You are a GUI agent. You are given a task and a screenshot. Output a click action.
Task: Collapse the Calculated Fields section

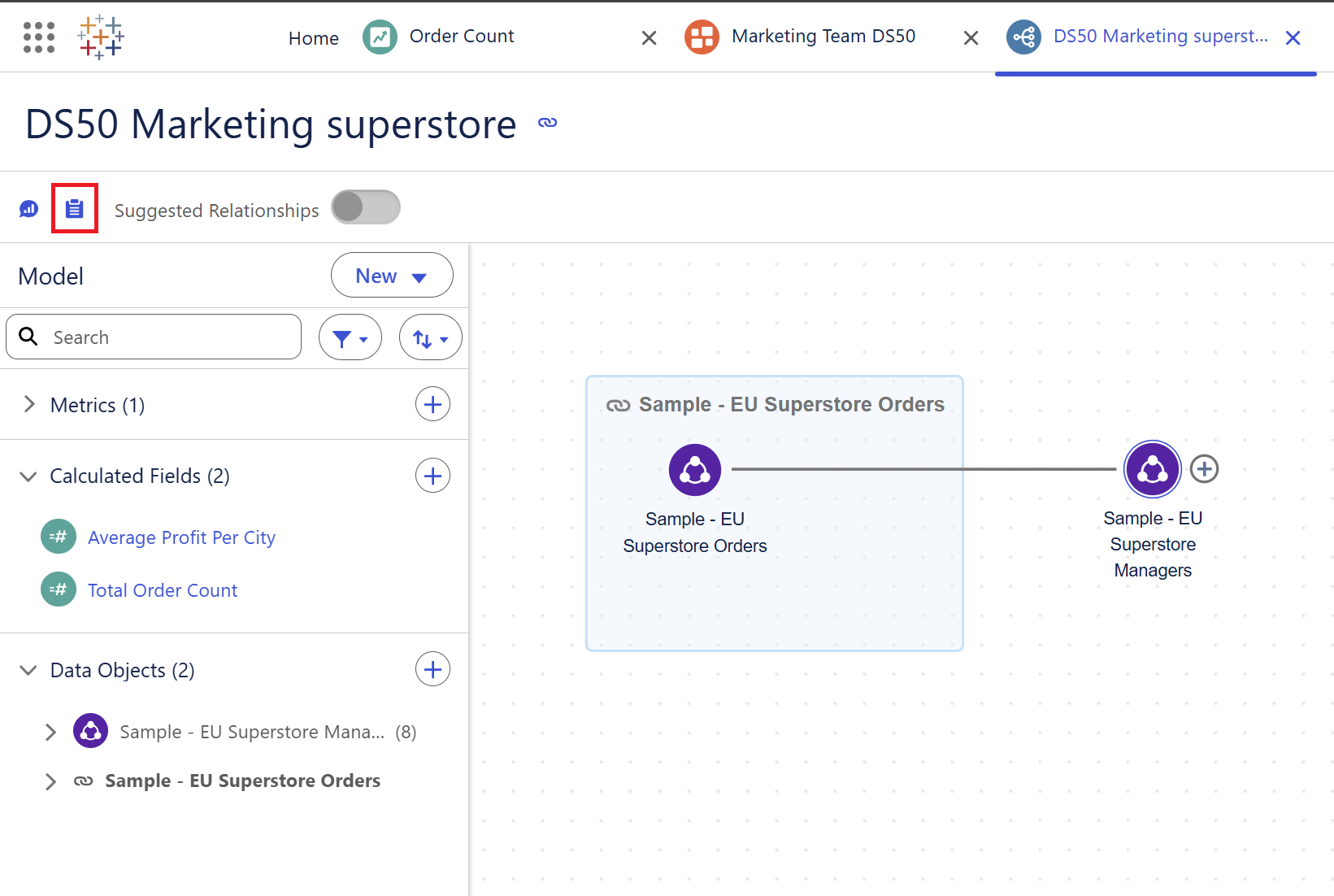tap(28, 476)
